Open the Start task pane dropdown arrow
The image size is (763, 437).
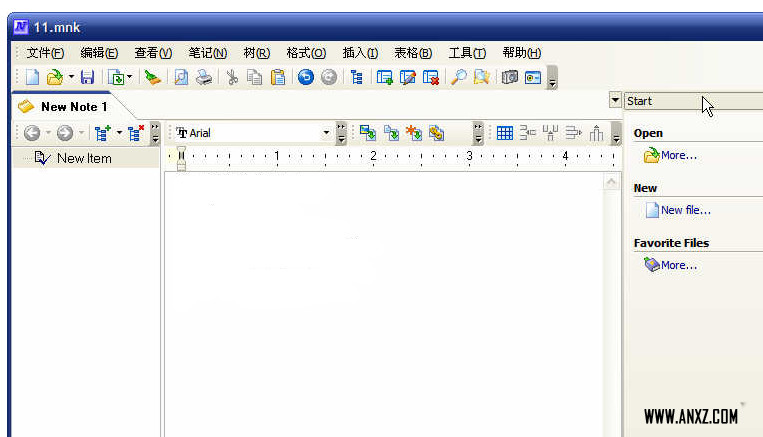(615, 101)
